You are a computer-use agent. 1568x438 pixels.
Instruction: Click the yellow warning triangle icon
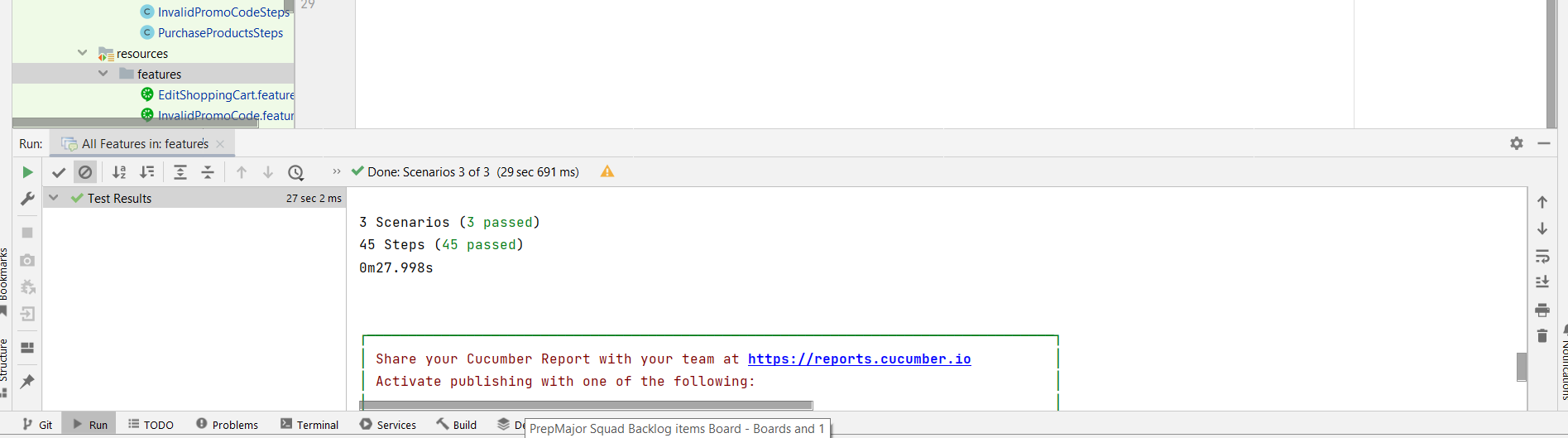(607, 171)
